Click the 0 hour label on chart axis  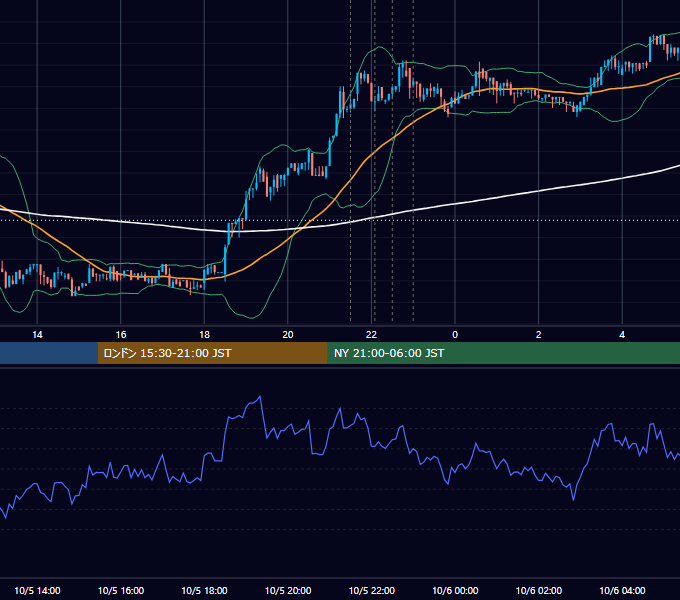tap(455, 335)
